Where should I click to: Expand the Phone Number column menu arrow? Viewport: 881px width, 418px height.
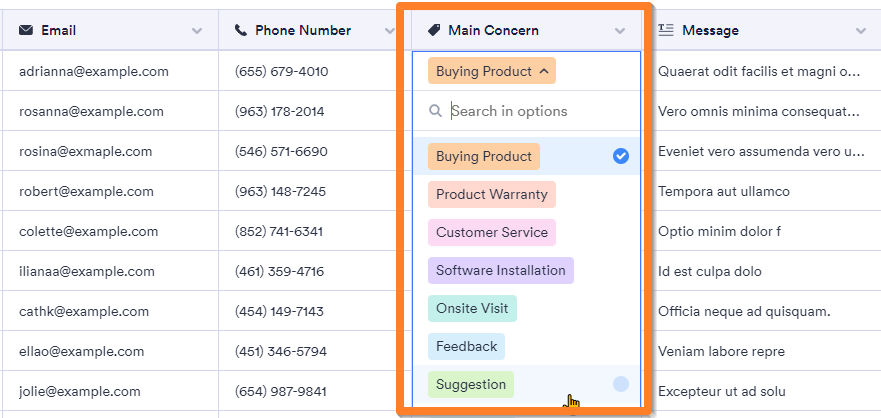(390, 31)
